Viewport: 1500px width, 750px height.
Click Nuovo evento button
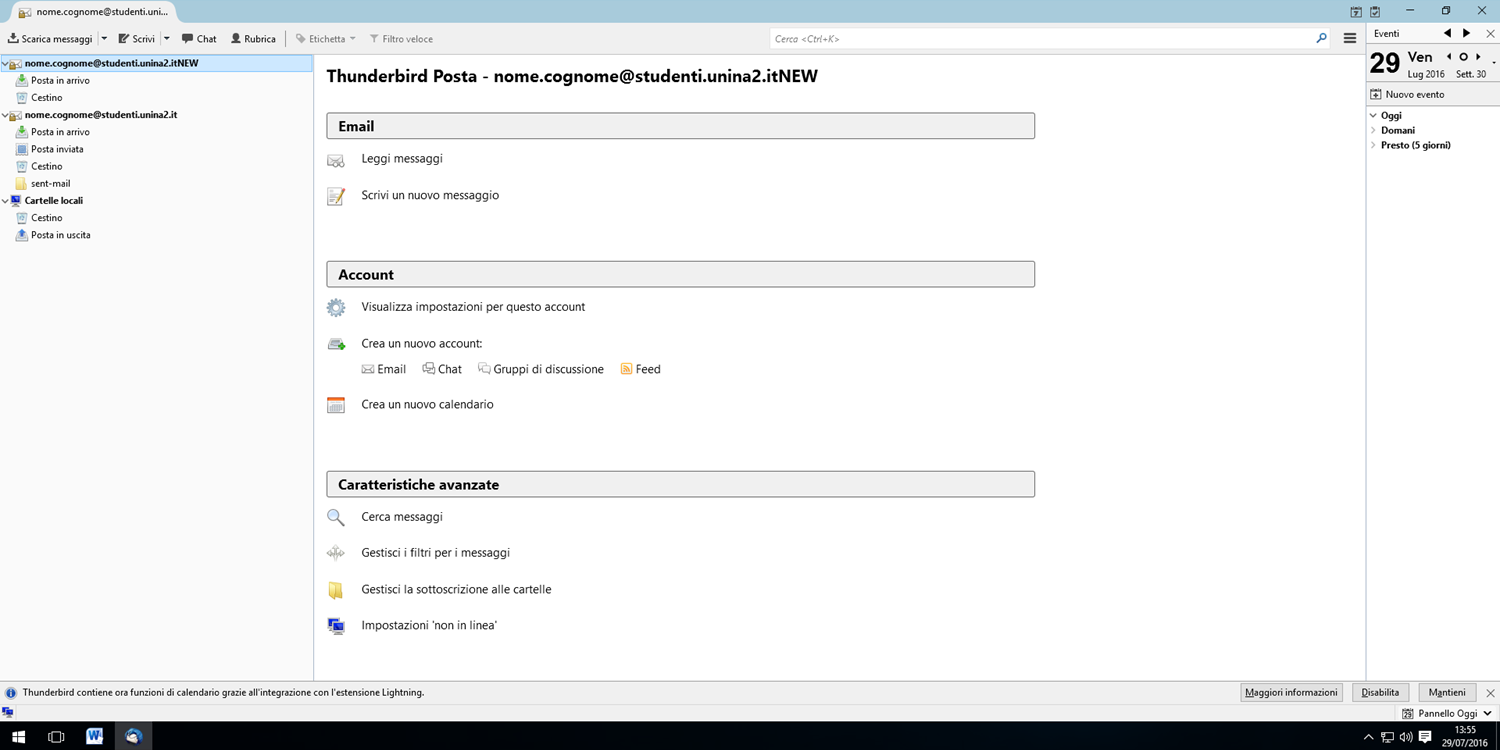coord(1407,94)
